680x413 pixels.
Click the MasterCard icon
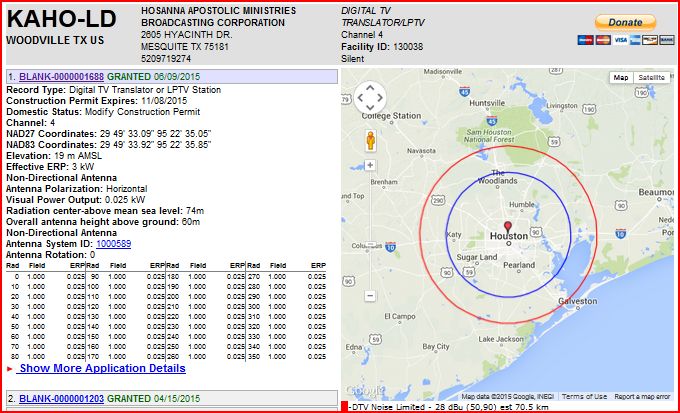point(603,40)
